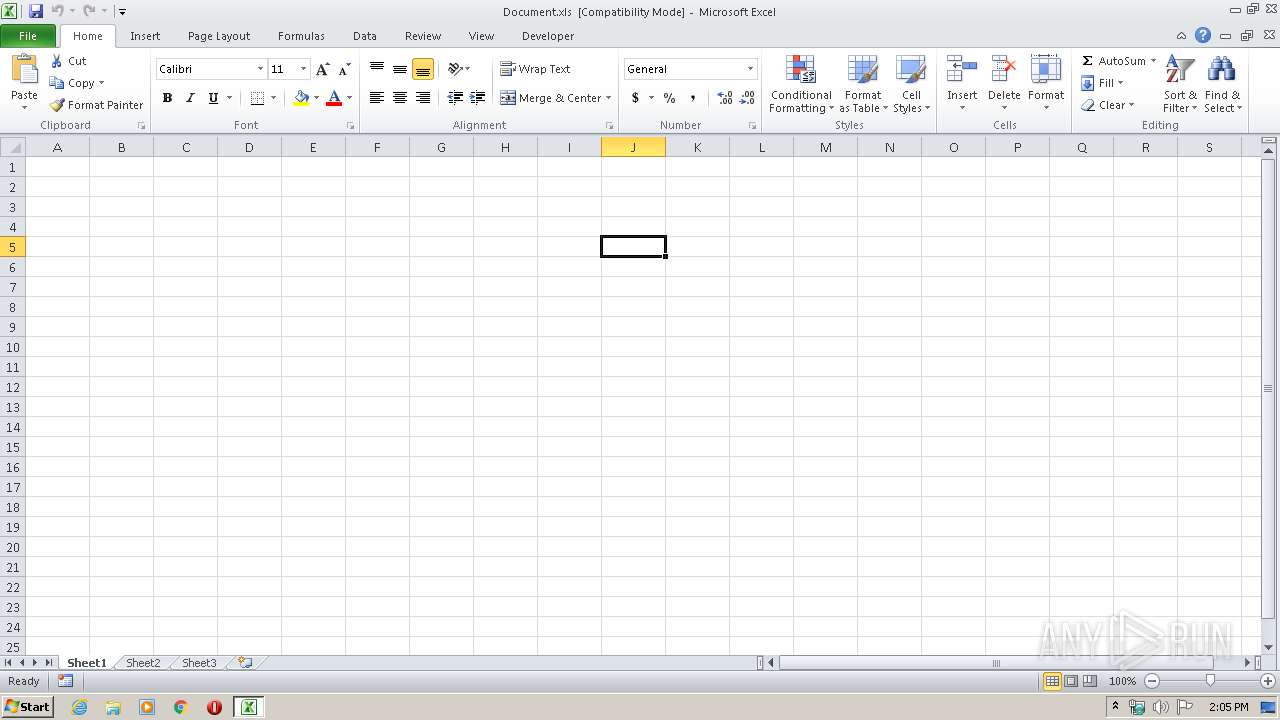Apply Accounting Number Format dollar icon
Image resolution: width=1280 pixels, height=720 pixels.
(x=635, y=98)
